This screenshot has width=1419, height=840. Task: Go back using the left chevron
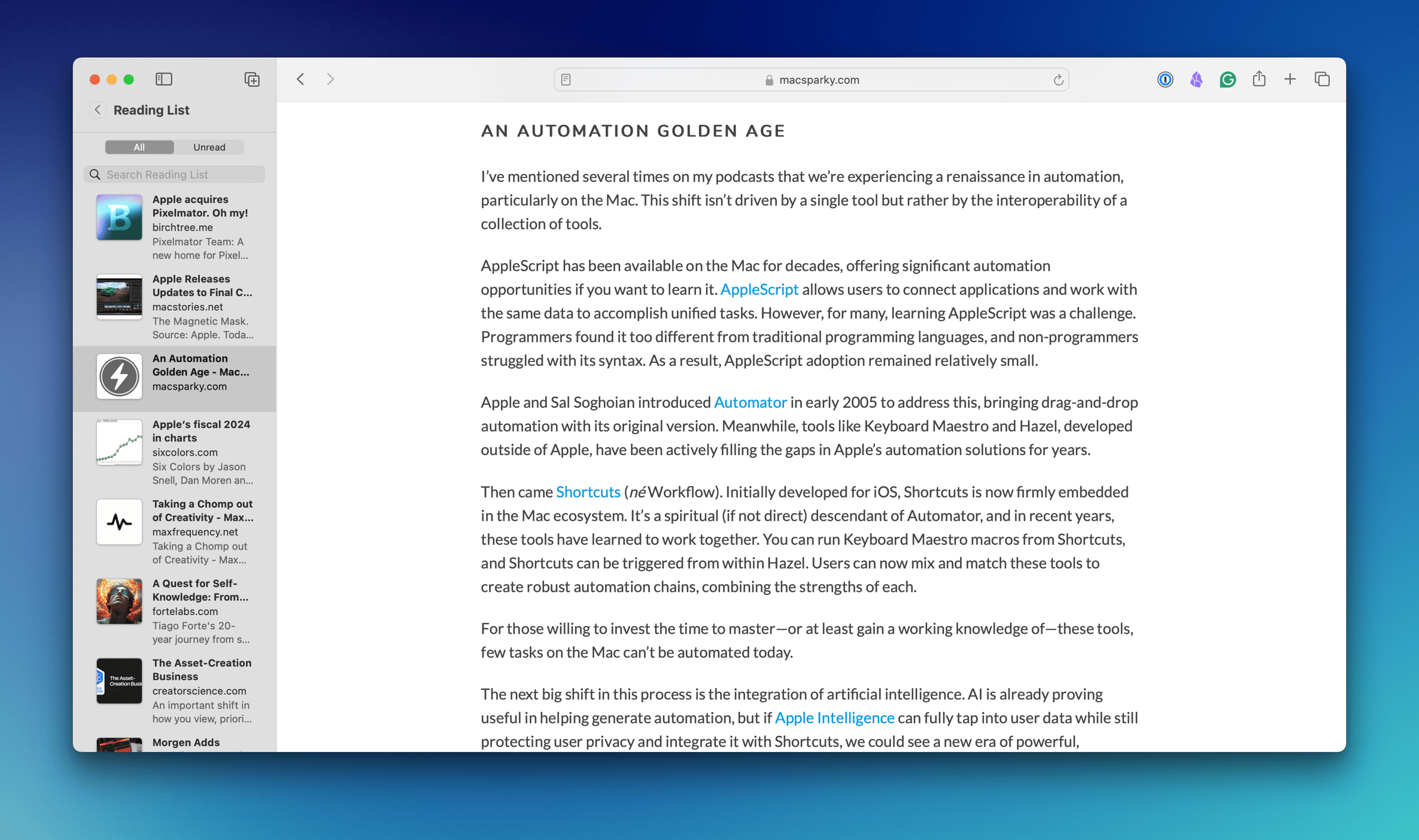coord(300,79)
